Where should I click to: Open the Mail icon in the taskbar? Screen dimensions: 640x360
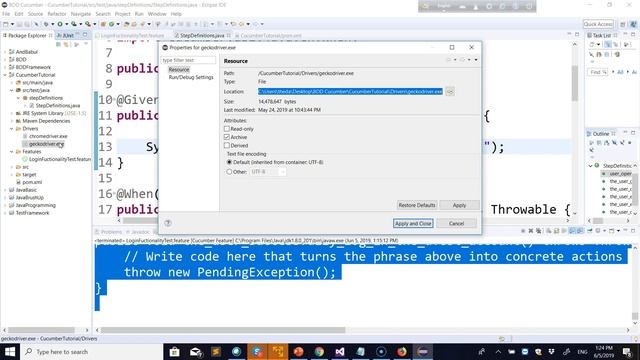click(195, 351)
